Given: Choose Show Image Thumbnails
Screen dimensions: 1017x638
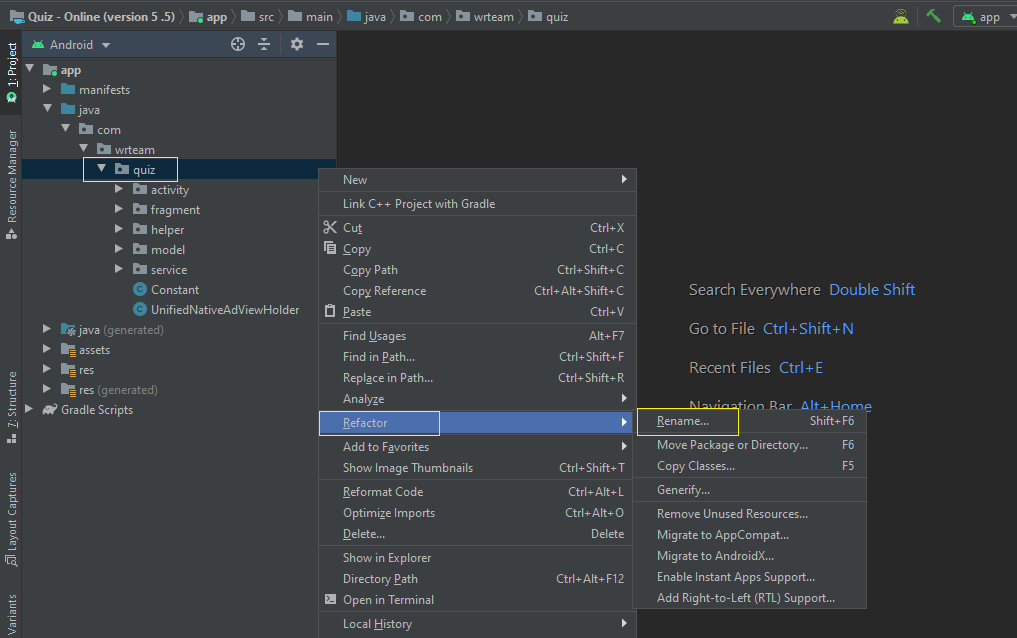Looking at the screenshot, I should coord(477,468).
